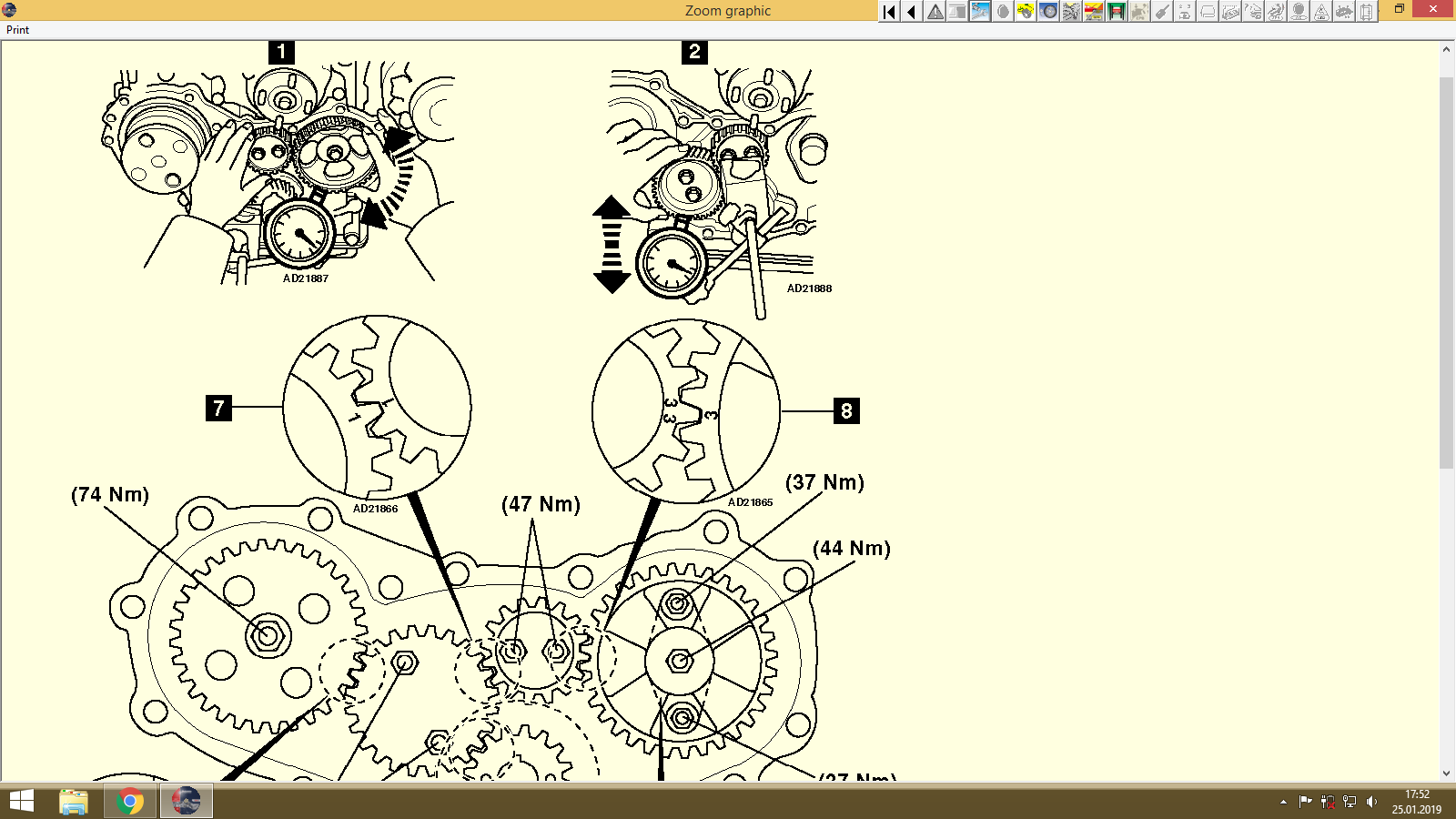Screen dimensions: 1456x819
Task: Select the highlighted repair tools icon
Action: [x=981, y=13]
